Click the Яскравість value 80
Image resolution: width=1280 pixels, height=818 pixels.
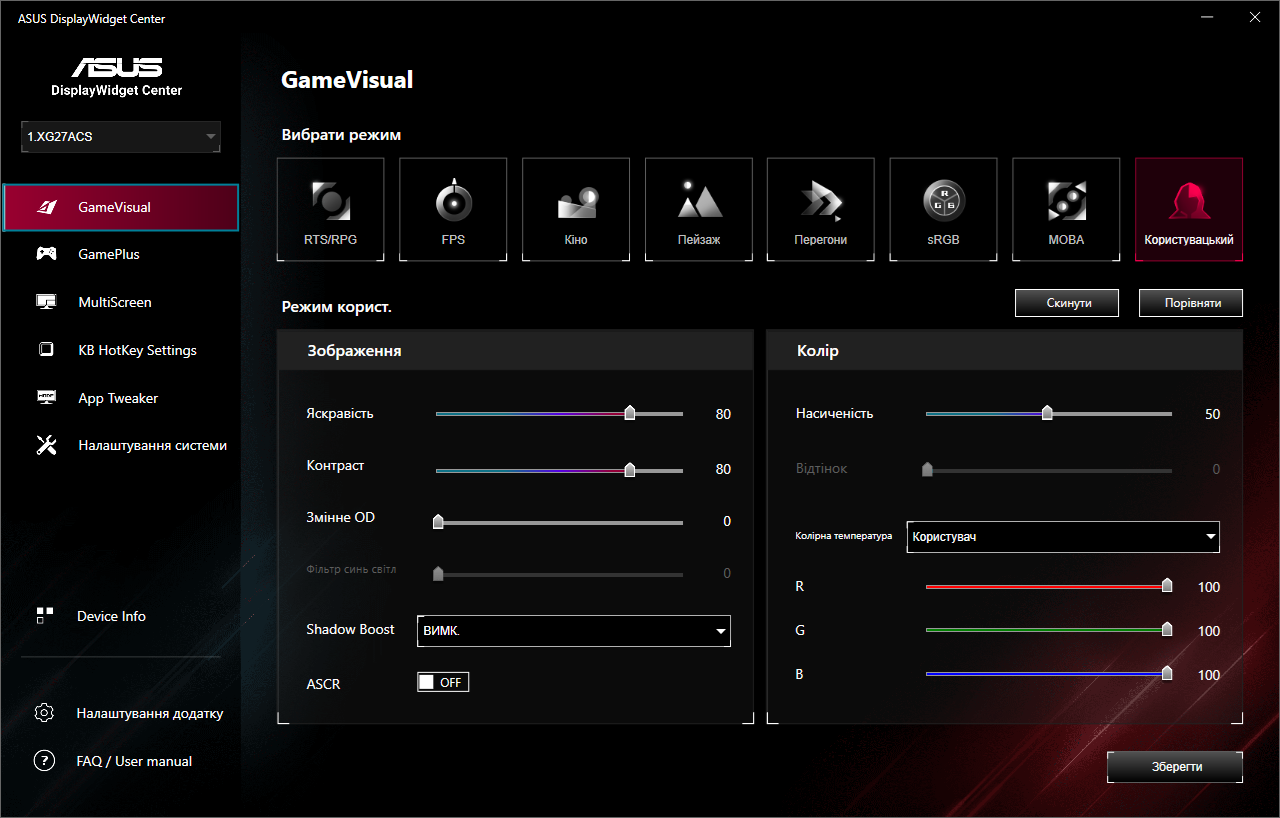click(723, 414)
